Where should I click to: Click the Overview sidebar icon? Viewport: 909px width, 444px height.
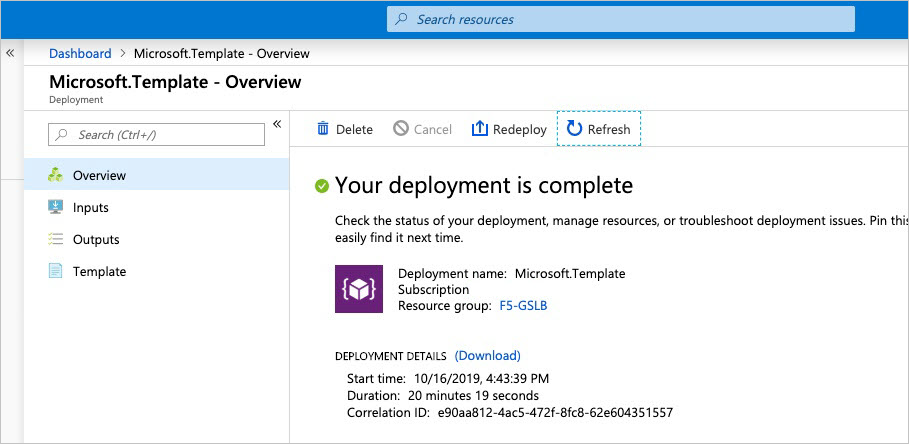pos(56,175)
